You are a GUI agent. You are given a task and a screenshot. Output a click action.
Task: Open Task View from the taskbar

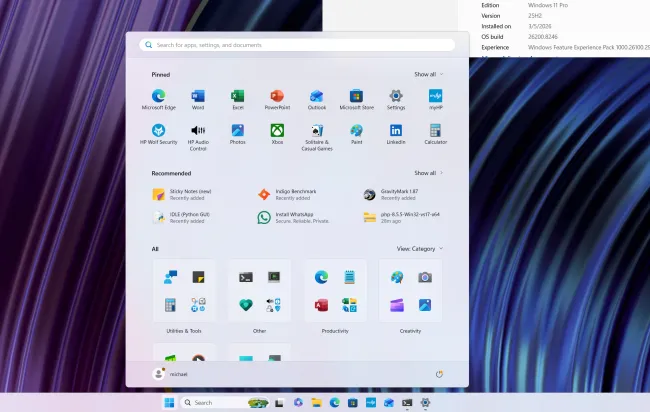pyautogui.click(x=279, y=402)
